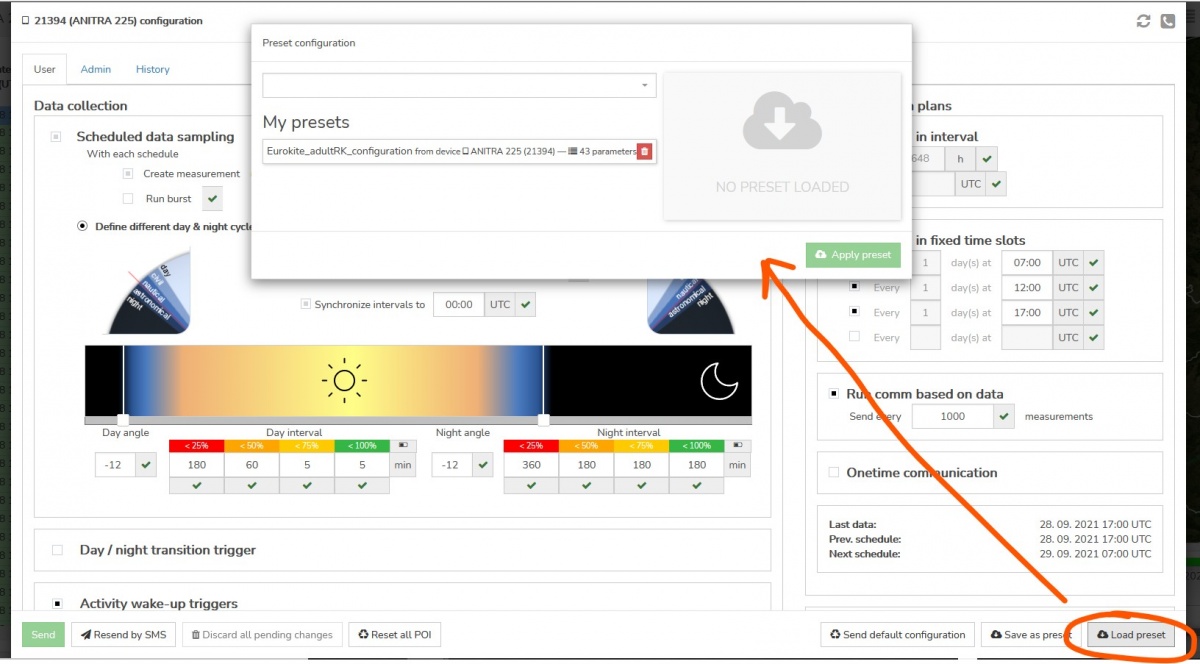Image resolution: width=1200 pixels, height=664 pixels.
Task: Confirm the 07:00 UTC time slot checkmark
Action: [x=1094, y=263]
